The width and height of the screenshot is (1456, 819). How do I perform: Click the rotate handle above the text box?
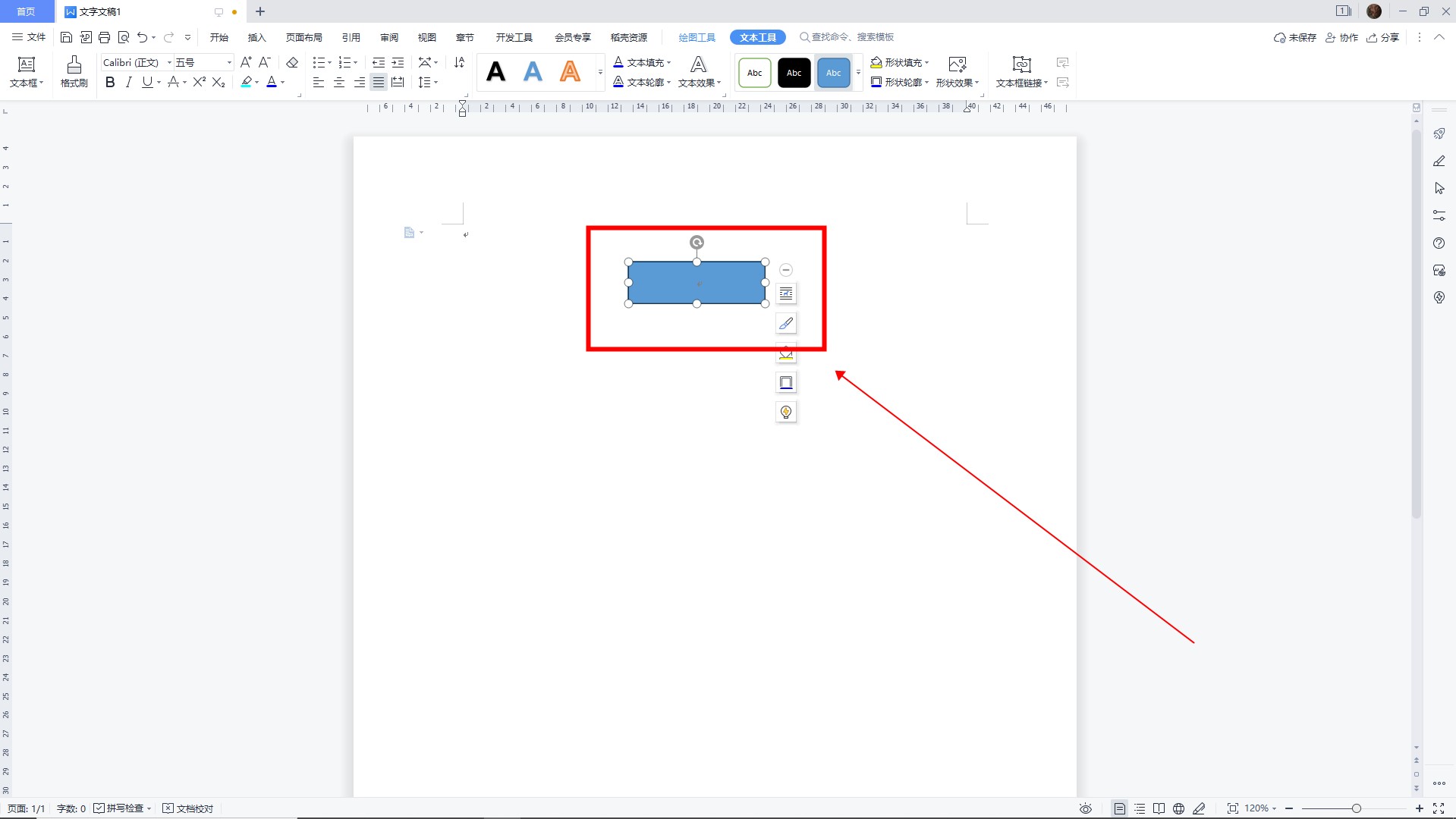697,243
